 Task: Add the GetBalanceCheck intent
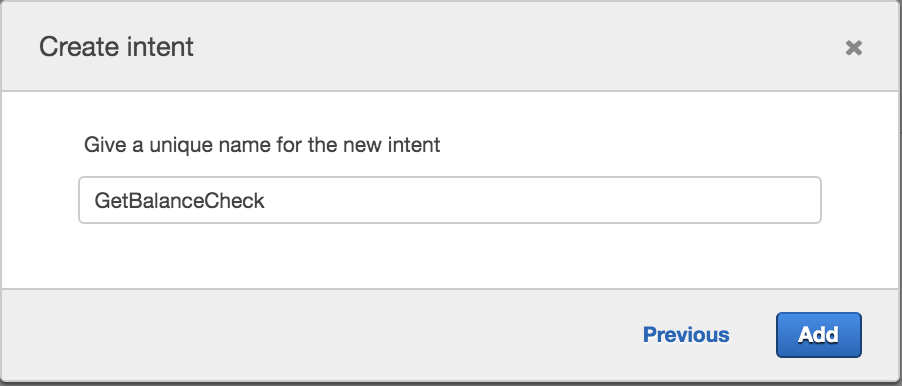pos(819,335)
